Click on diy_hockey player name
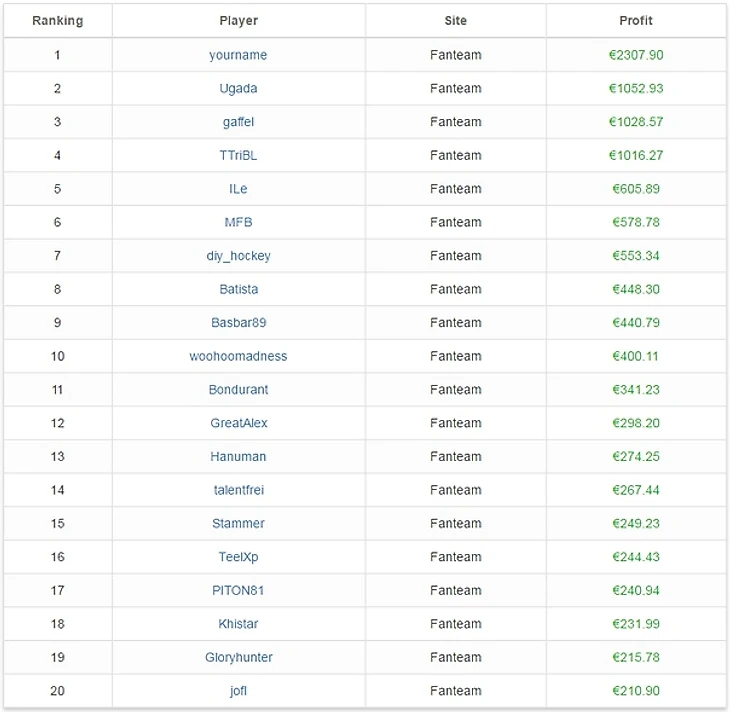The height and width of the screenshot is (712, 730). pos(238,256)
